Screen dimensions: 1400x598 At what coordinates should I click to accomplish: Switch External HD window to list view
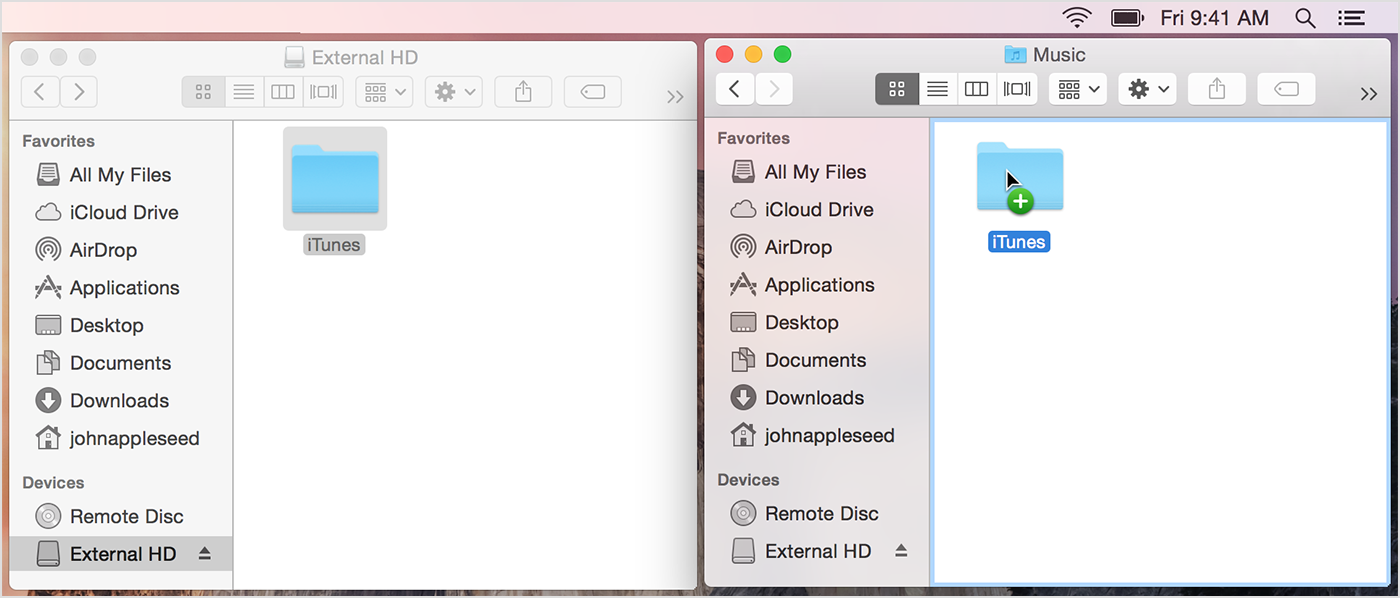click(243, 92)
